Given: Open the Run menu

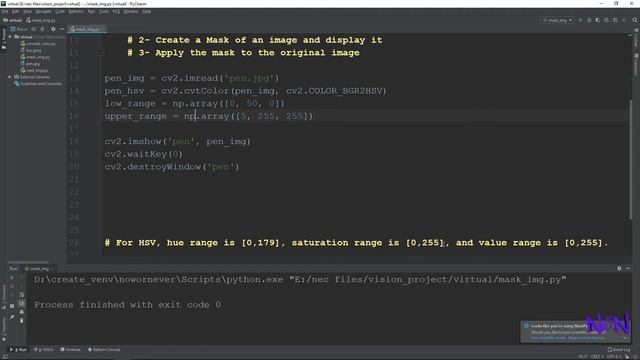Looking at the screenshot, I should (91, 11).
